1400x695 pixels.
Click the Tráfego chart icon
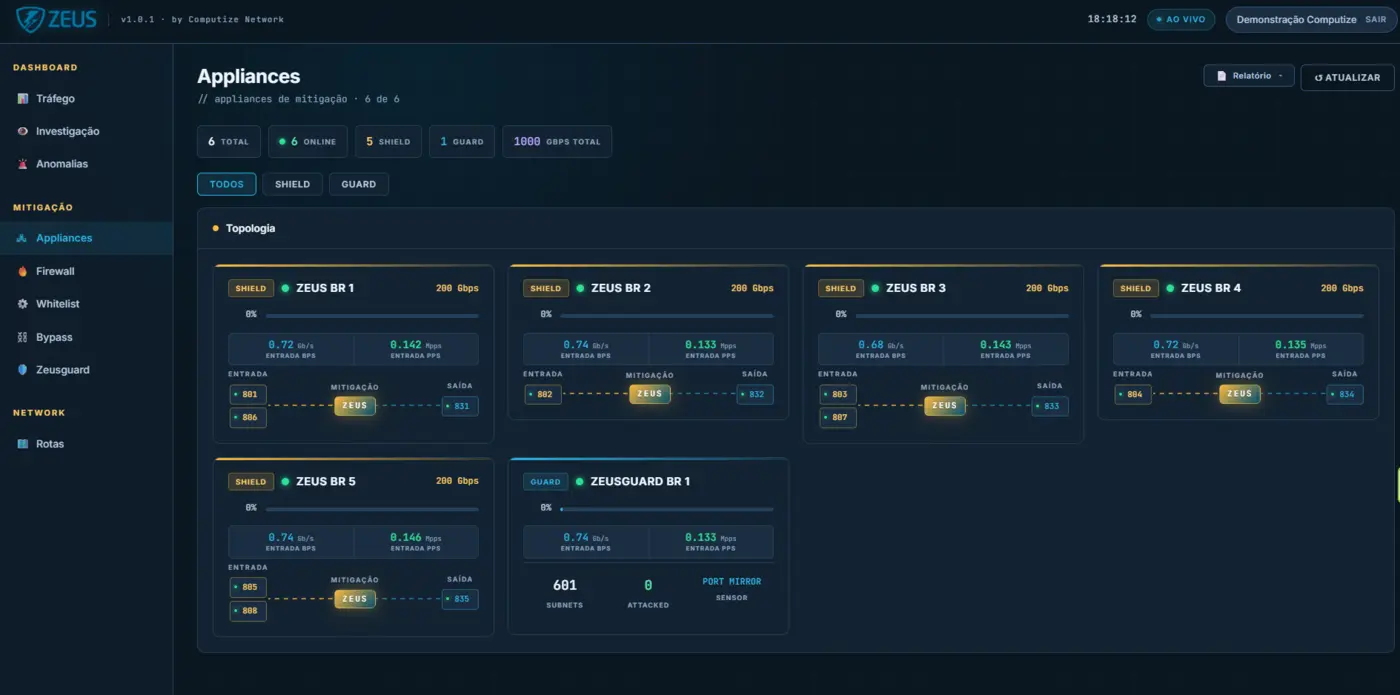(23, 99)
